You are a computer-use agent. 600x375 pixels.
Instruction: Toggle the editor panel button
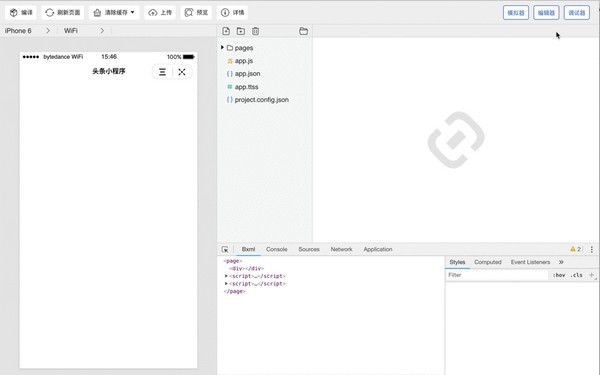coord(546,13)
